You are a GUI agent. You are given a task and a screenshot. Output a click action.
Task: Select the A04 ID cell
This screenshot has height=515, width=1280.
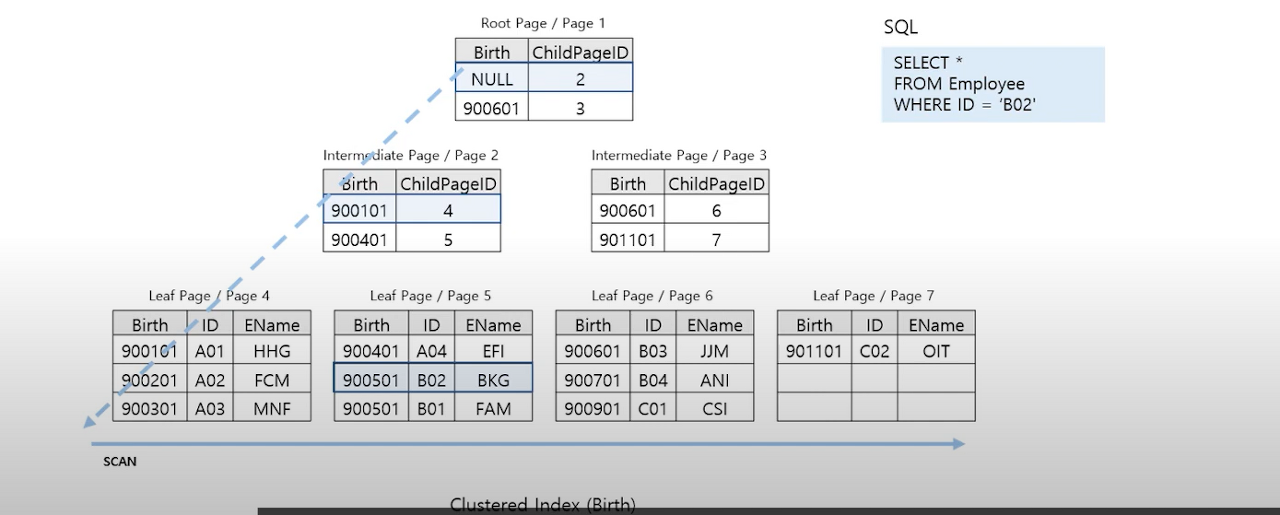click(x=431, y=351)
